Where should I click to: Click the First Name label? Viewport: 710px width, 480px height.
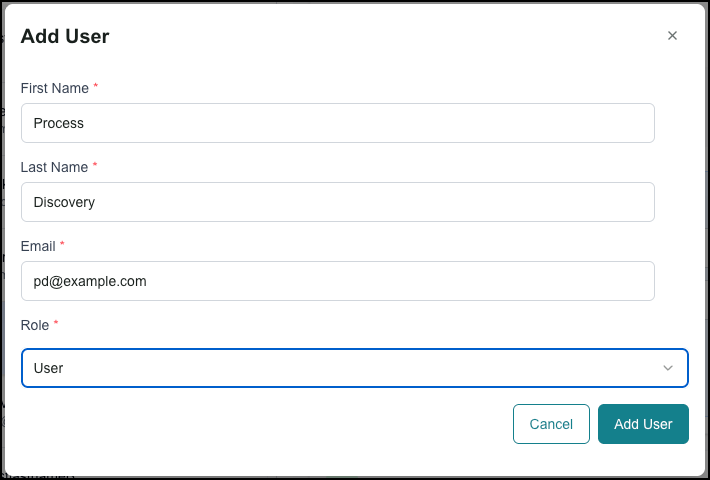(x=55, y=88)
